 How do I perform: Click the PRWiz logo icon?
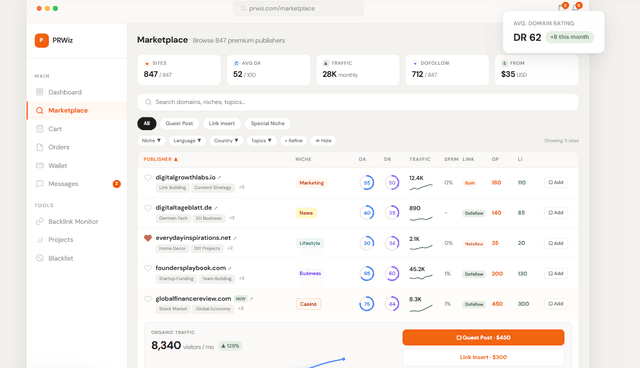42,40
